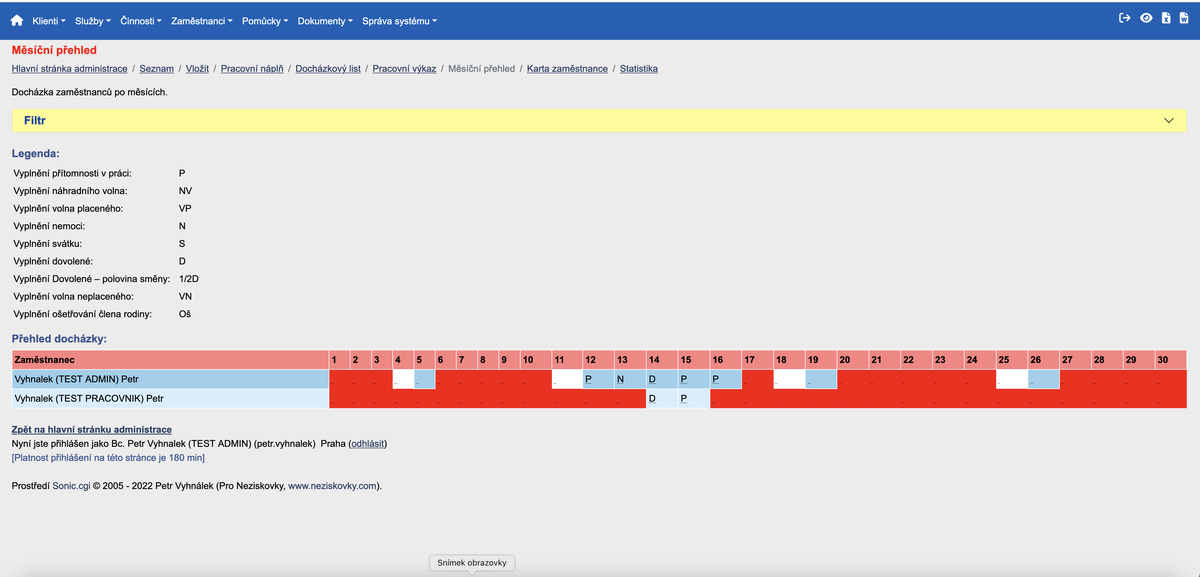Export data using the Word file icon
Viewport: 1200px width, 577px height.
click(1185, 17)
